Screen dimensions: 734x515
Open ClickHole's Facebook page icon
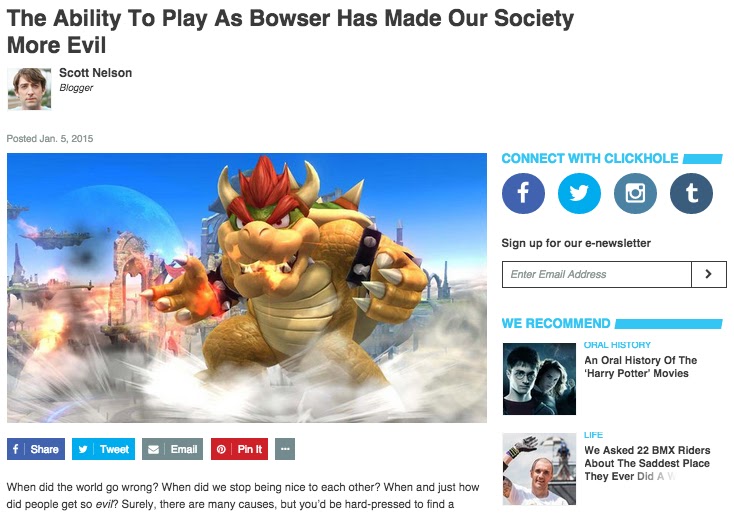point(523,193)
